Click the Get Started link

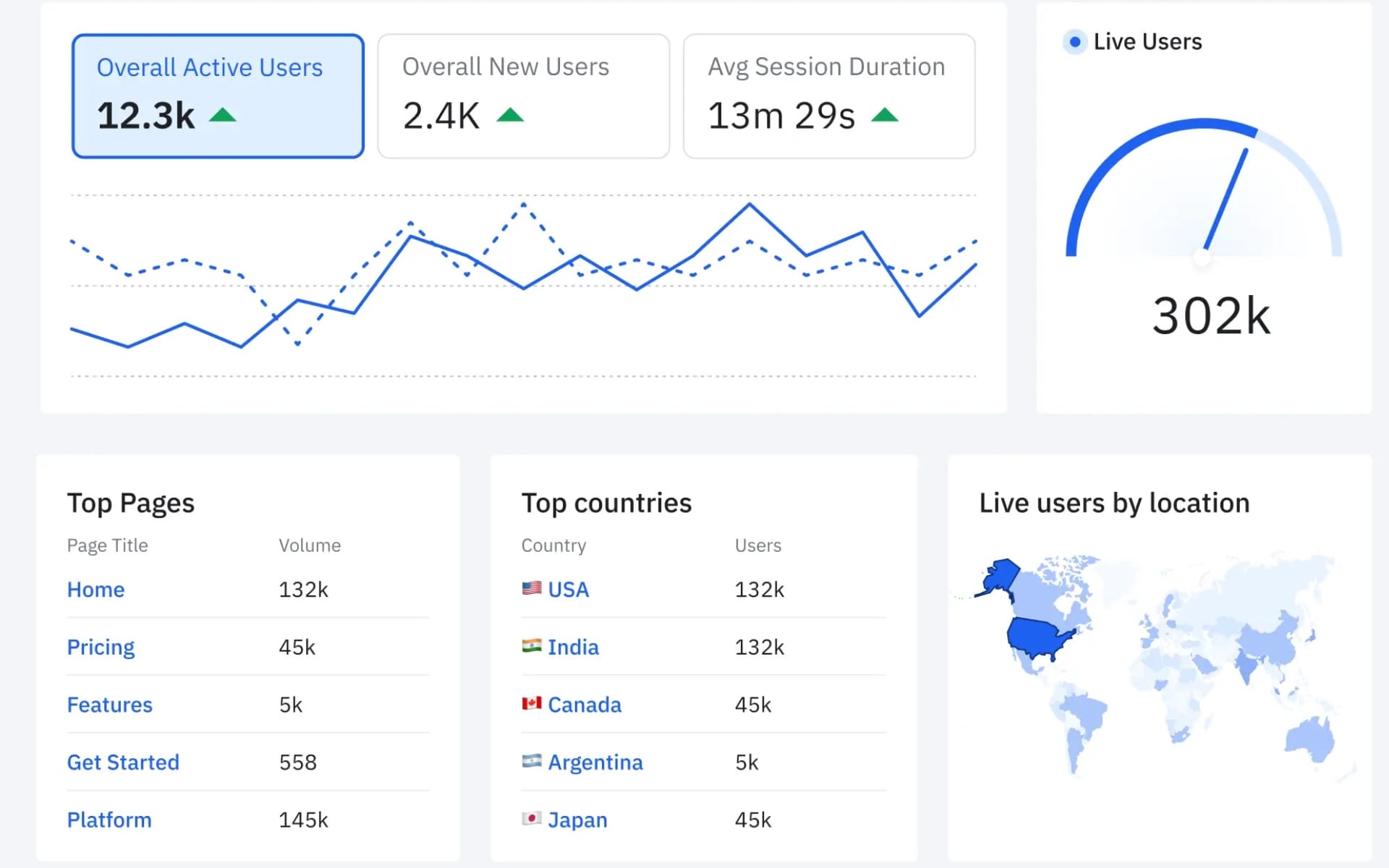tap(123, 762)
